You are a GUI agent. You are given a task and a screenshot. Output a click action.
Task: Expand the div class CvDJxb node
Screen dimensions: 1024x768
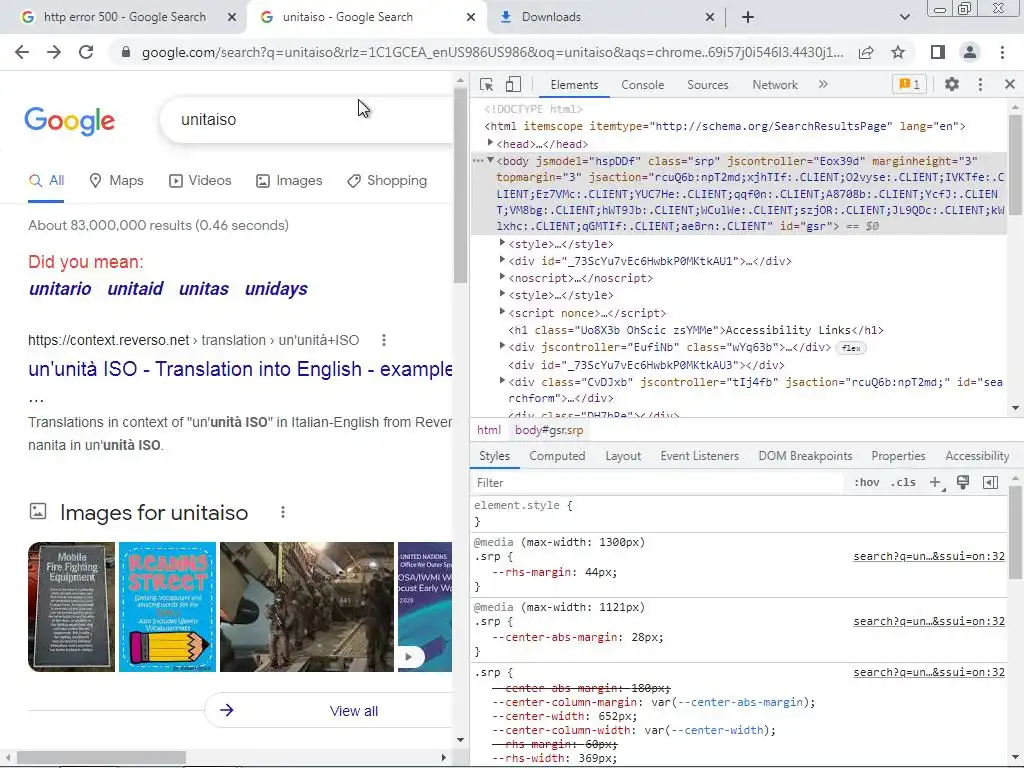click(x=502, y=381)
